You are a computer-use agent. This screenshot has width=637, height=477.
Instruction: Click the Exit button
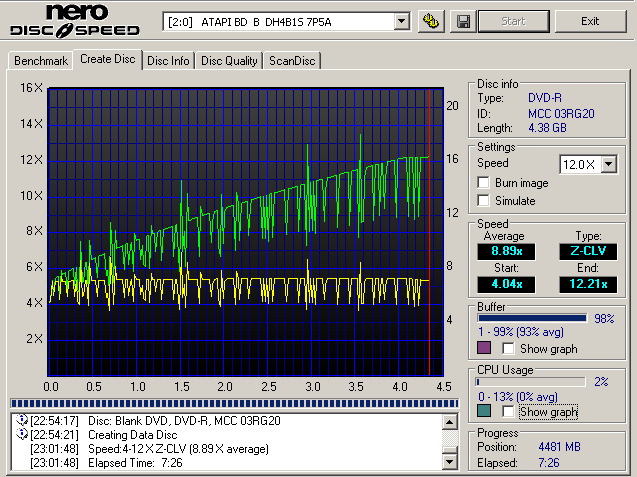590,21
